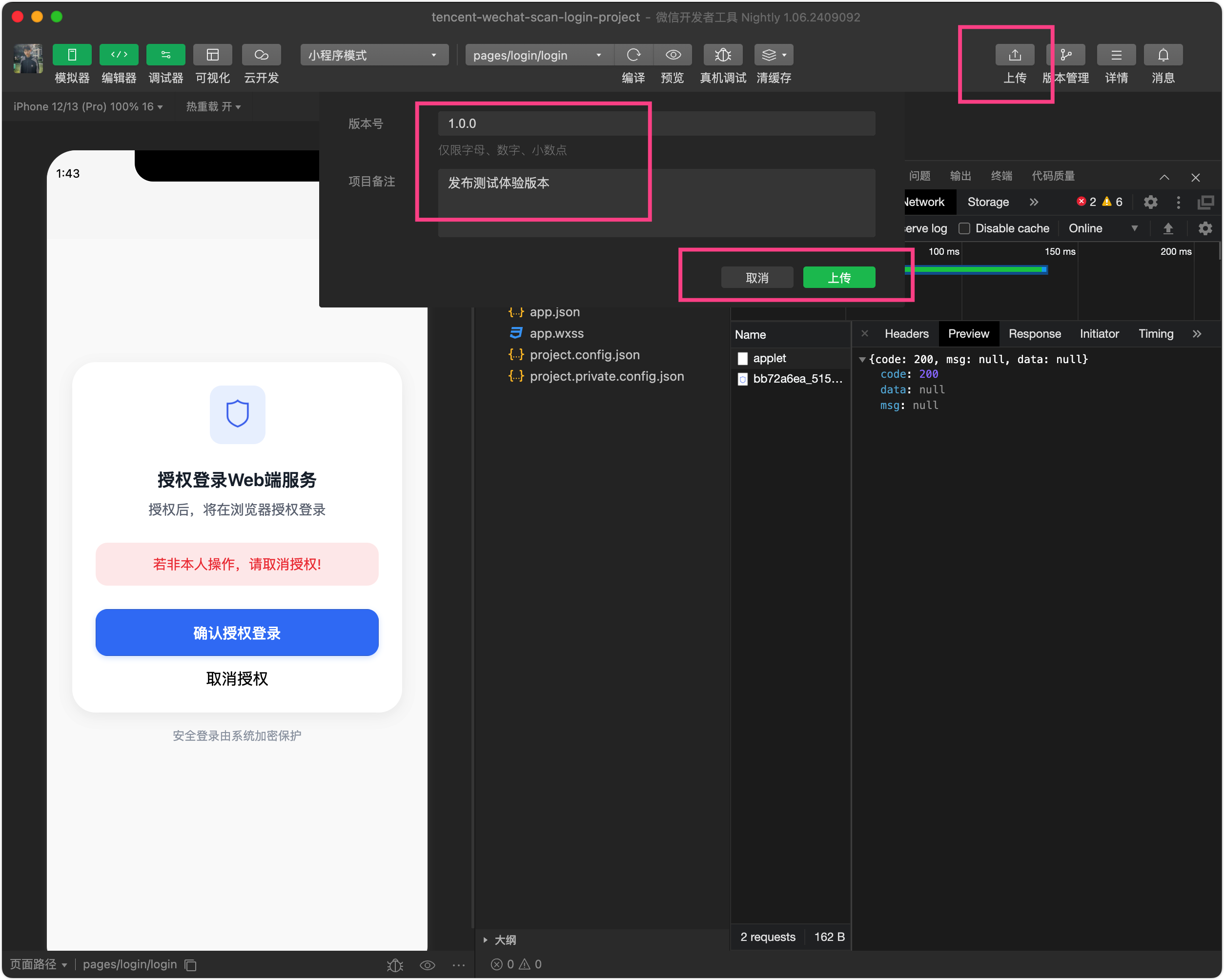Open the 可视化 visual layout tool

(x=212, y=55)
